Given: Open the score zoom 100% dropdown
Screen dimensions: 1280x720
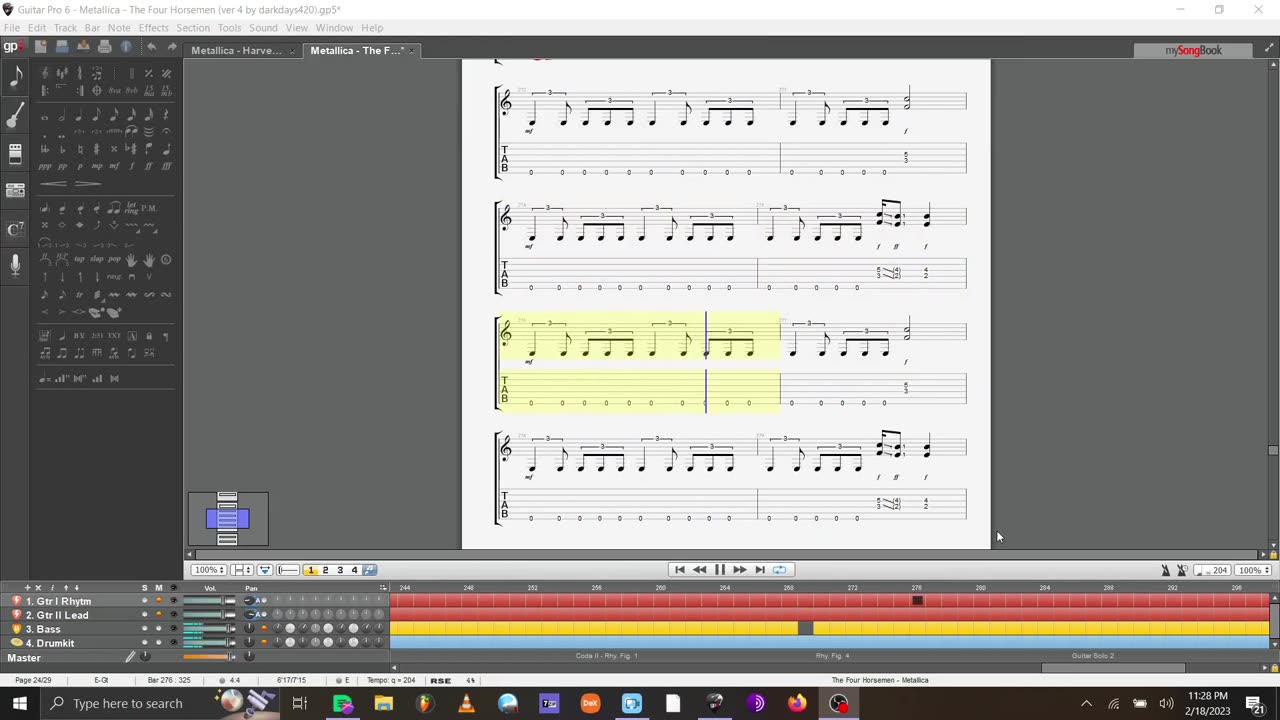Looking at the screenshot, I should click(x=209, y=570).
